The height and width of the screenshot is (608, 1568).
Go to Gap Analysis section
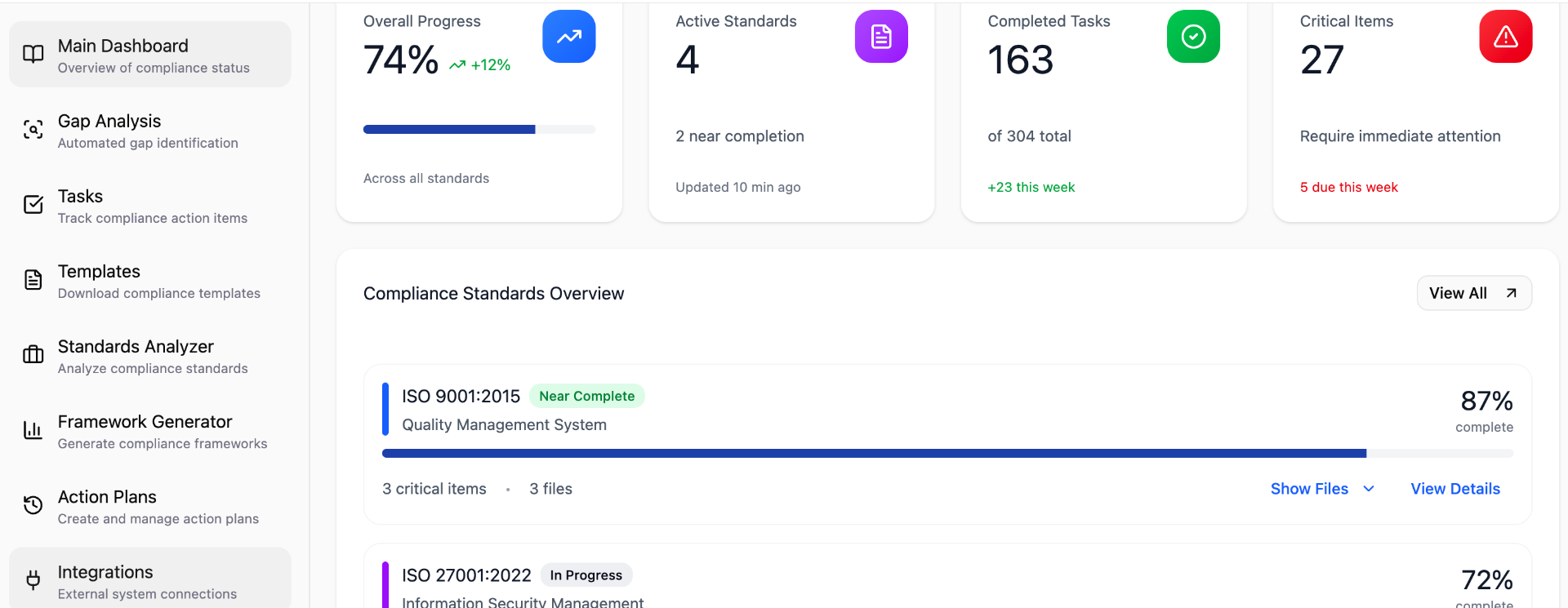click(150, 129)
